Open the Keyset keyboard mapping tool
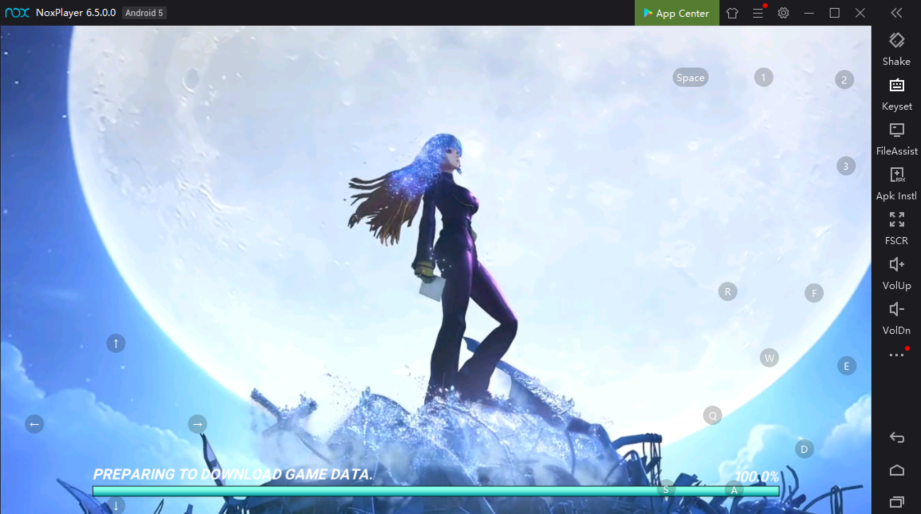The image size is (921, 514). pos(896,95)
